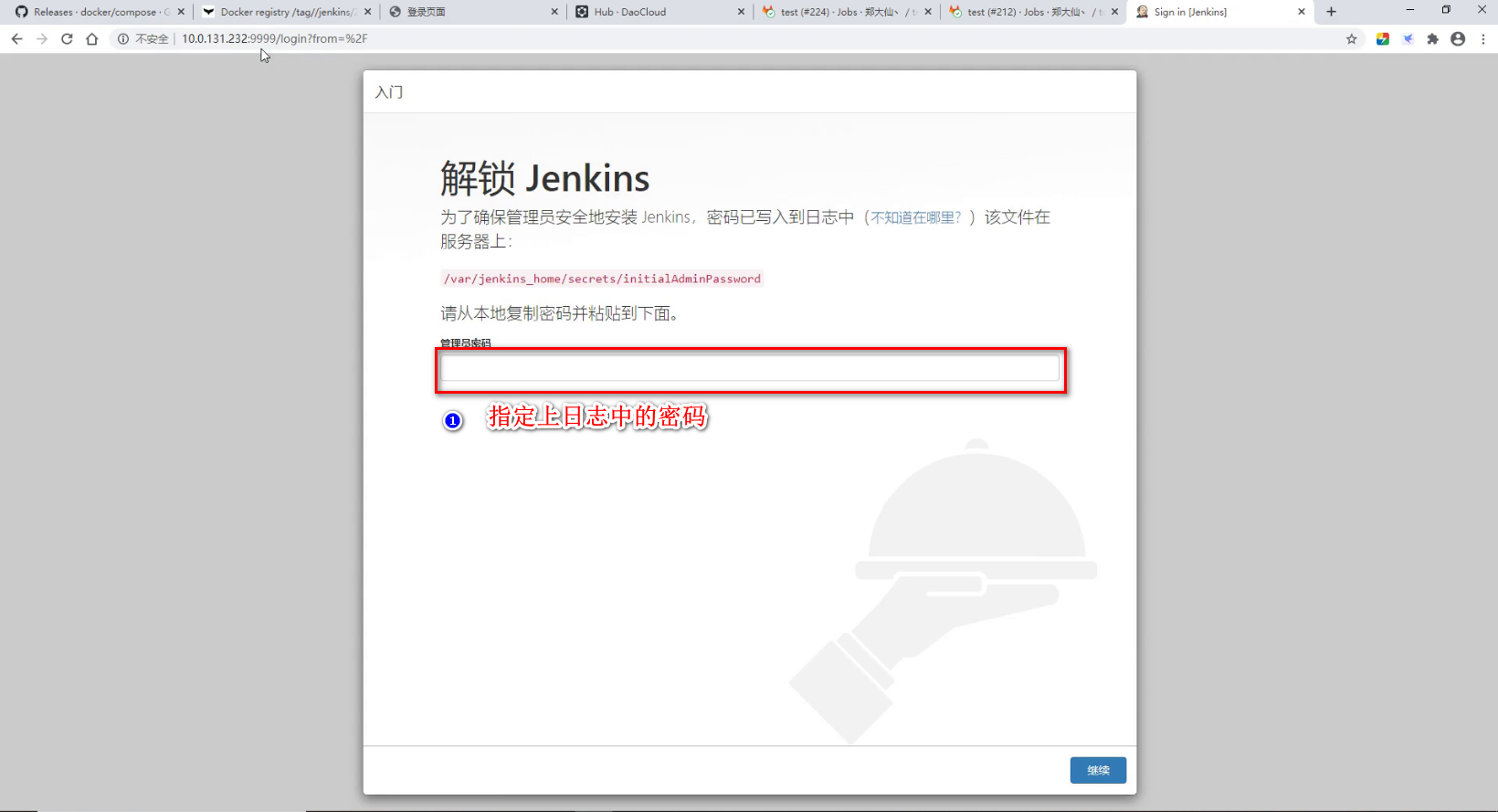Open the browser home page icon
The image size is (1498, 812).
[x=92, y=39]
